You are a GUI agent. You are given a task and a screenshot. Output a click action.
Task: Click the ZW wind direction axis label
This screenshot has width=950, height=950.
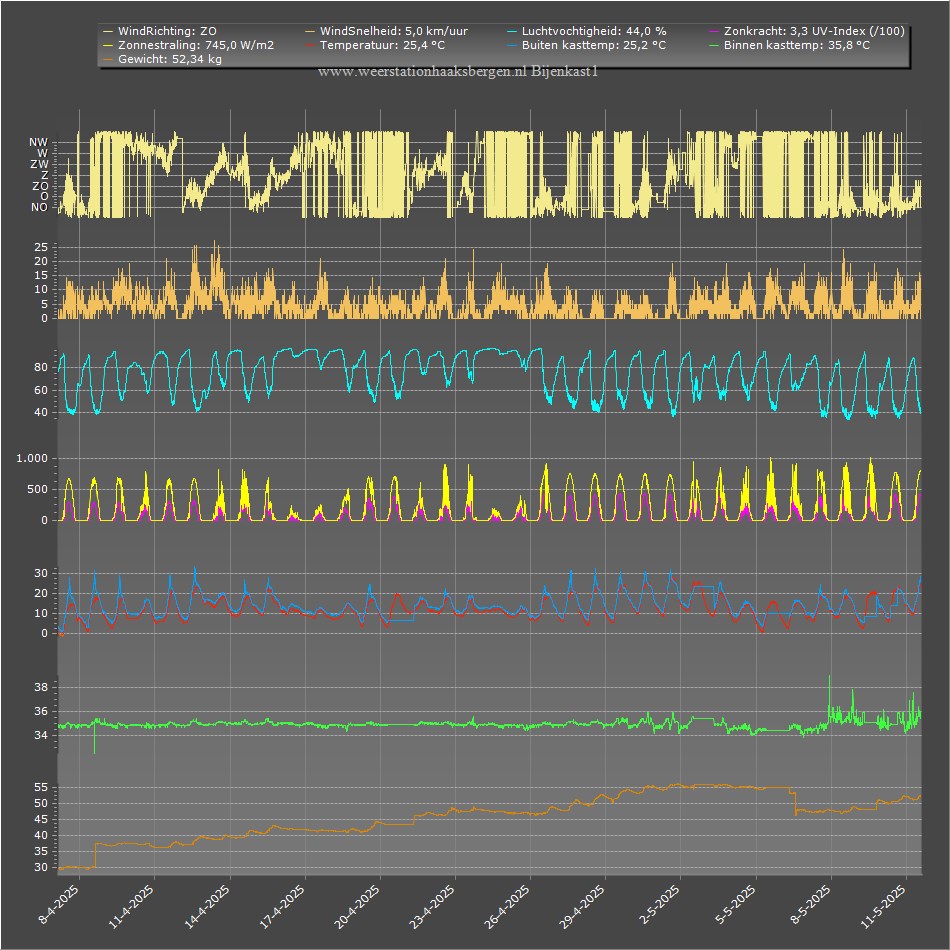pyautogui.click(x=39, y=164)
